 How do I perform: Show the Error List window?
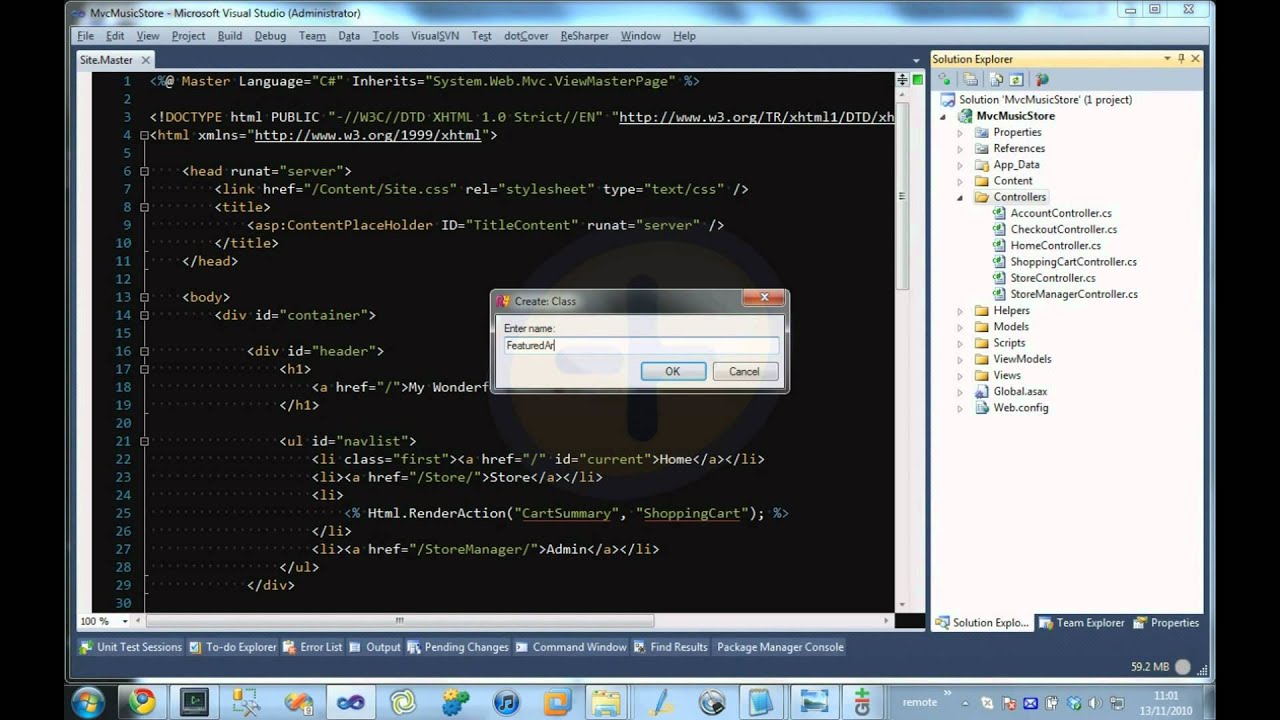click(313, 647)
